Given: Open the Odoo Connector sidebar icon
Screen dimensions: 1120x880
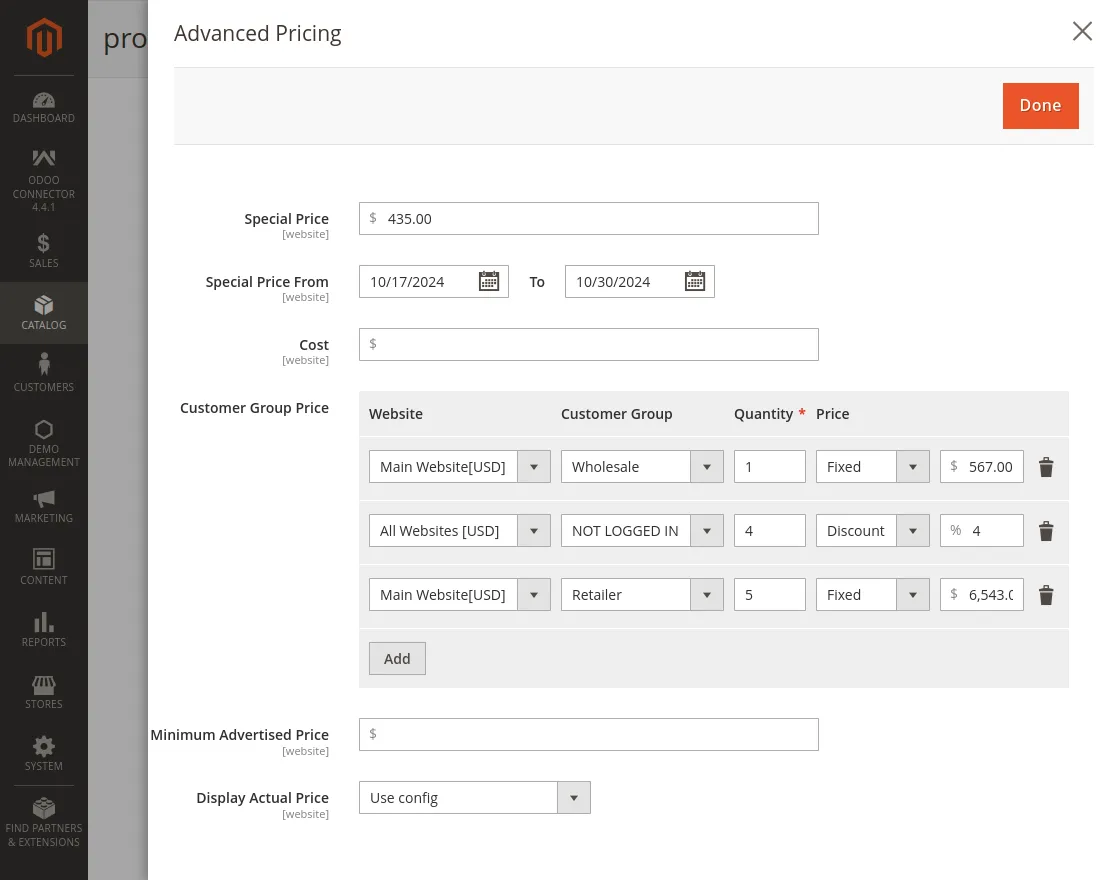Looking at the screenshot, I should tap(44, 158).
